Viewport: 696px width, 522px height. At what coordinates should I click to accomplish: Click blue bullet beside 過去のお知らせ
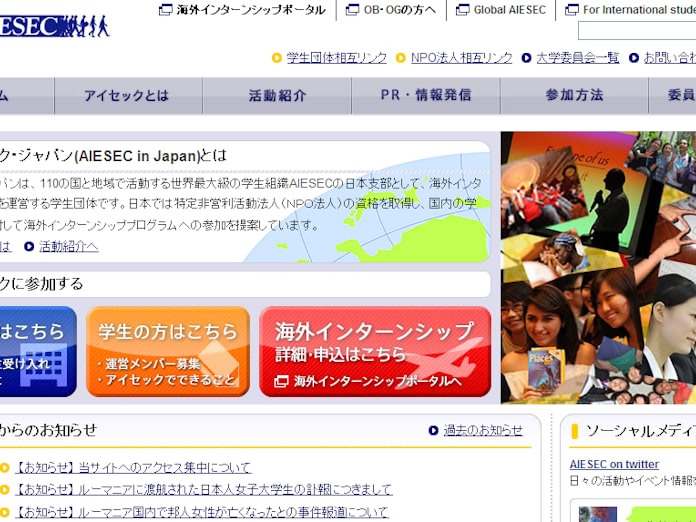coord(433,430)
